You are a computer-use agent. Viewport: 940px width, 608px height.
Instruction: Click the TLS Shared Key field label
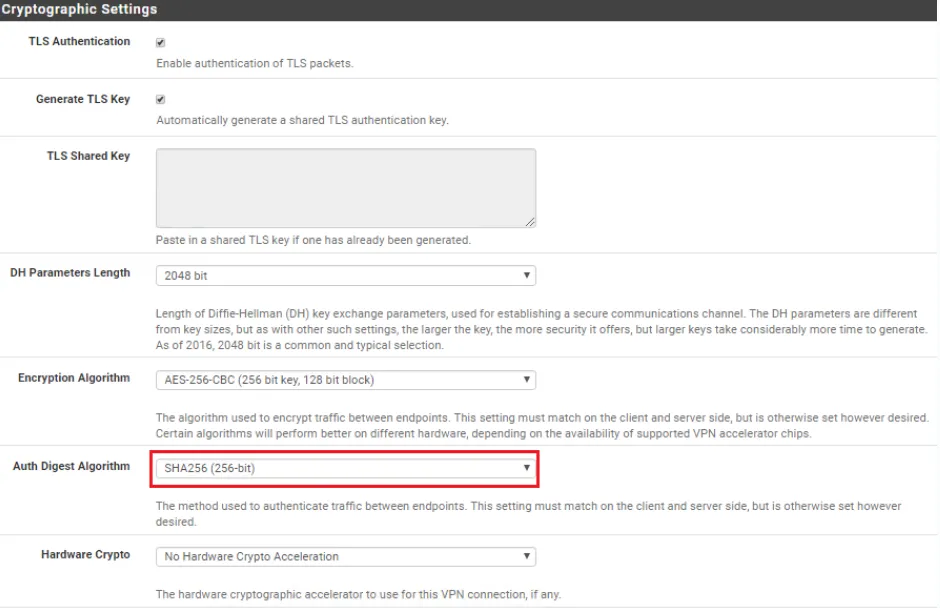(x=88, y=156)
